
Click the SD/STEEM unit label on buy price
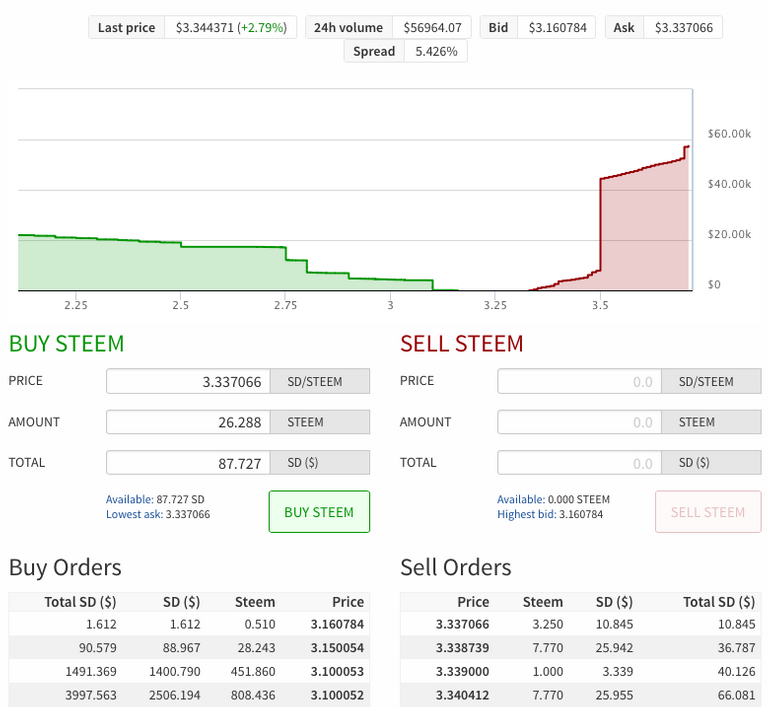pos(320,381)
